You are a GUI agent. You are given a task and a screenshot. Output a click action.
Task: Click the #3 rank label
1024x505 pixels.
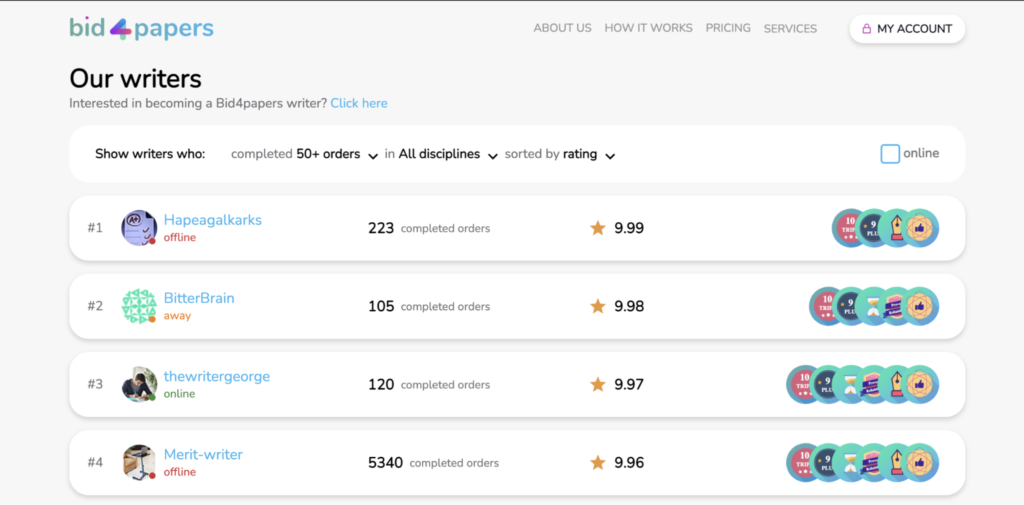pyautogui.click(x=95, y=384)
